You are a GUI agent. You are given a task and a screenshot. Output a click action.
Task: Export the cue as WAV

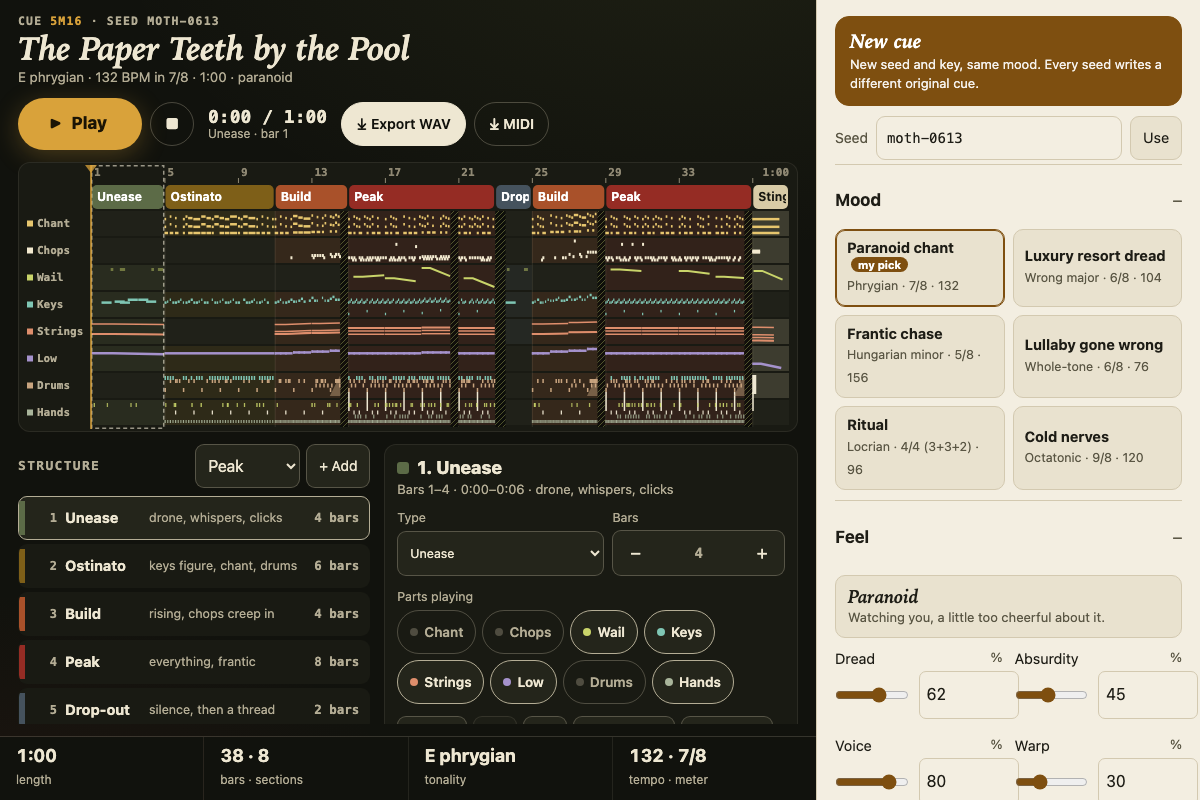404,124
